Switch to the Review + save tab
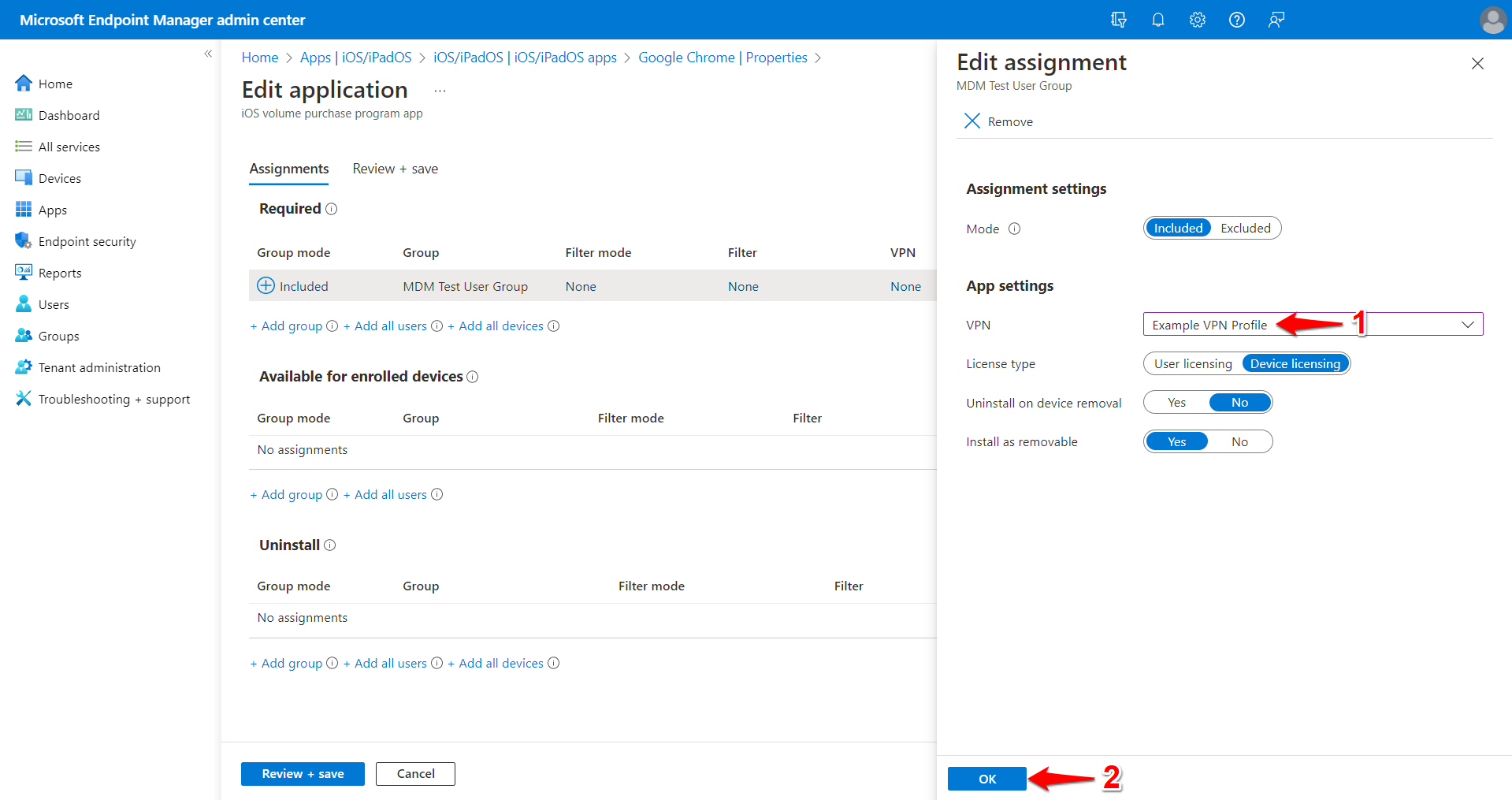This screenshot has width=1512, height=800. click(395, 168)
